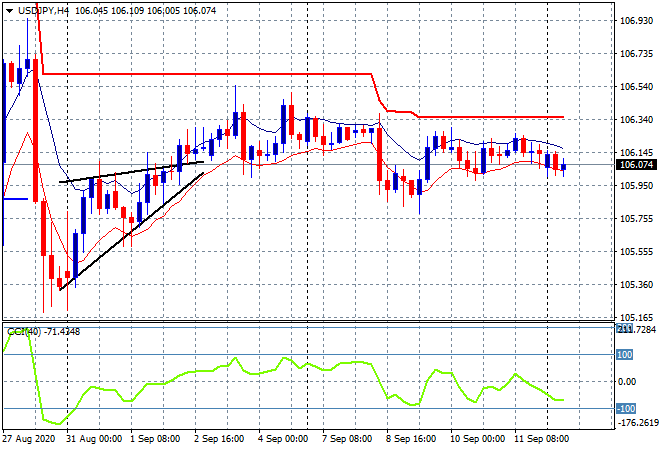Select the CCI(40) -71.4348 indicator label
The image size is (660, 450).
pyautogui.click(x=43, y=332)
